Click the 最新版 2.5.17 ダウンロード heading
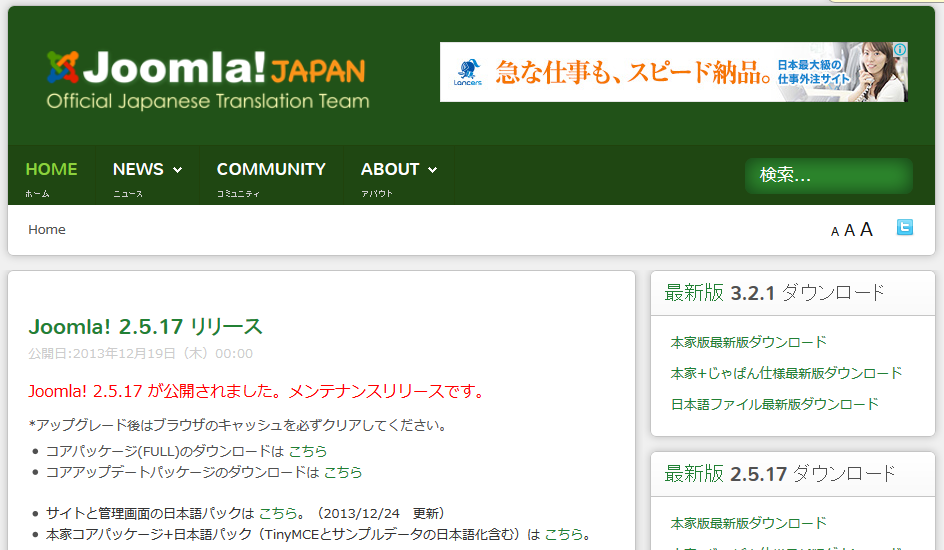This screenshot has width=944, height=550. tap(780, 474)
